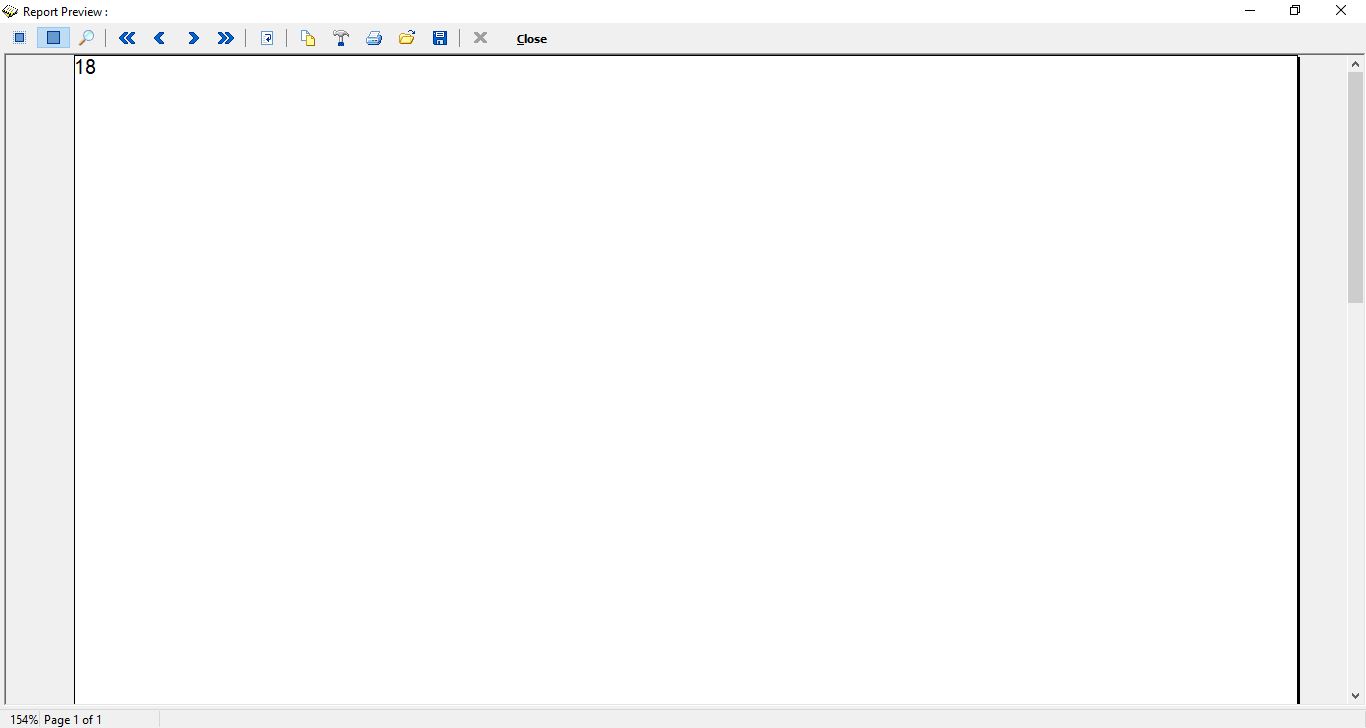Open the hammer design tool icon

[x=341, y=38]
